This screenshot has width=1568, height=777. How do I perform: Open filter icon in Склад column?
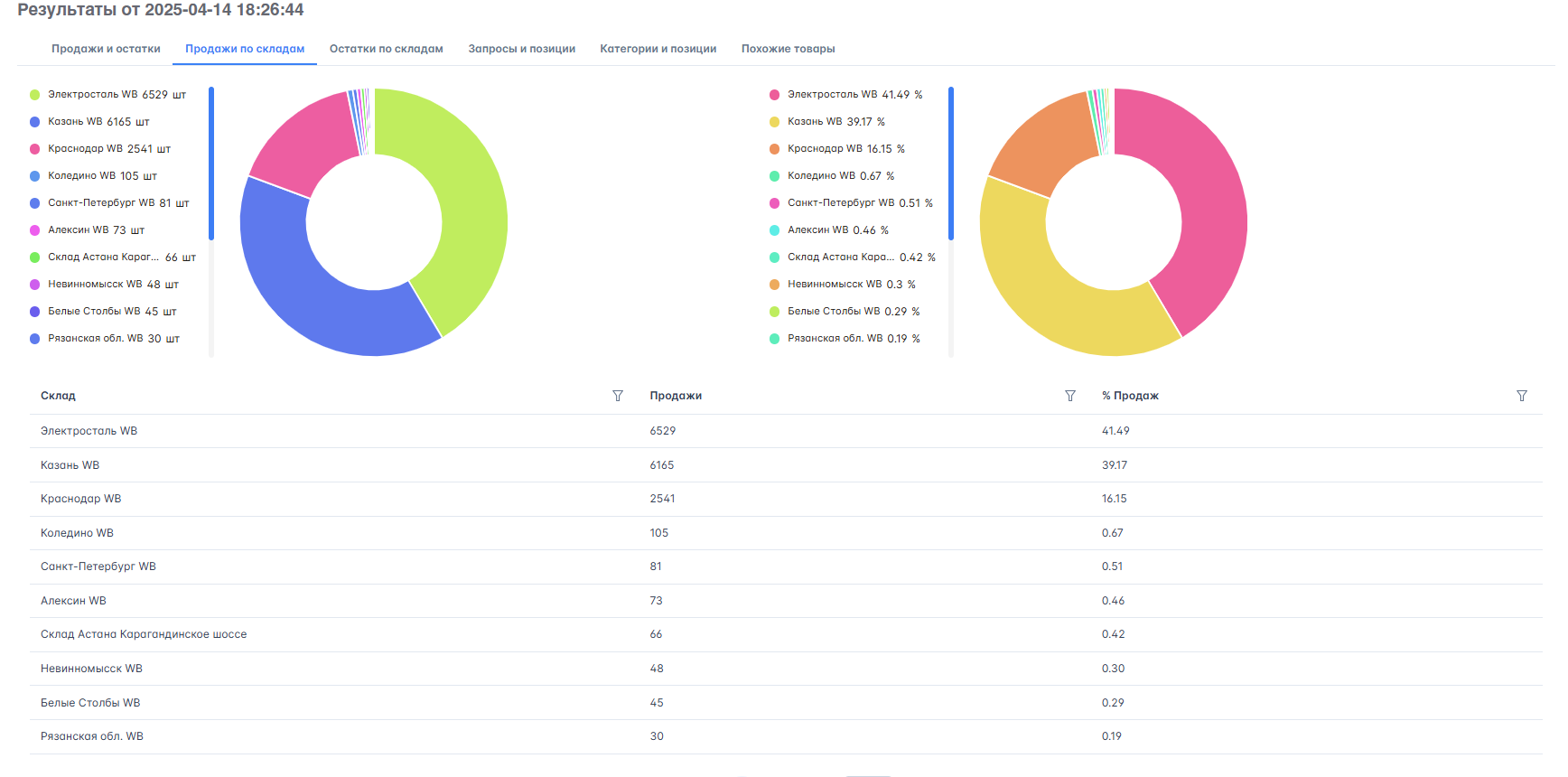(618, 396)
